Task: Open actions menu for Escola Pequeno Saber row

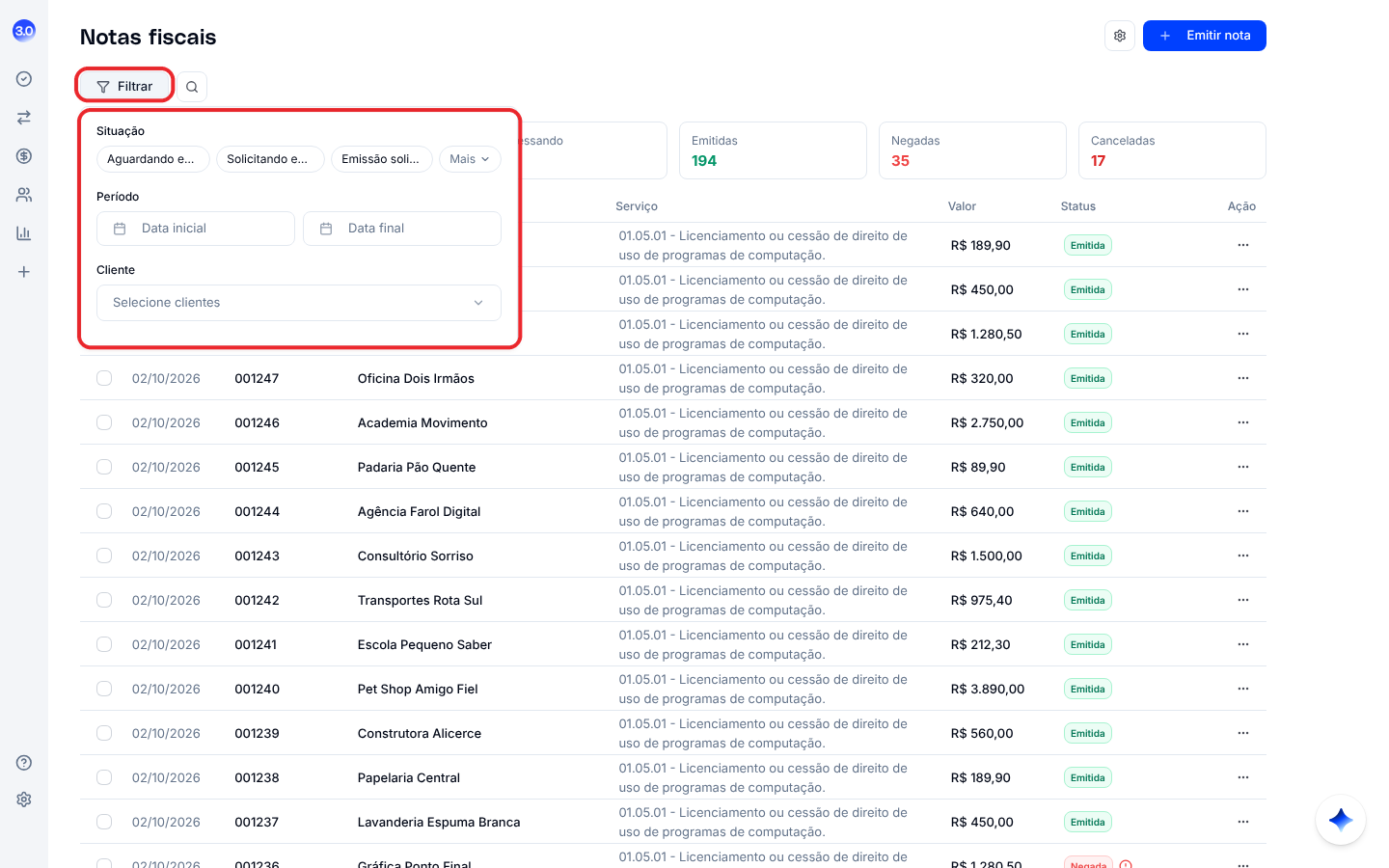Action: [x=1243, y=644]
